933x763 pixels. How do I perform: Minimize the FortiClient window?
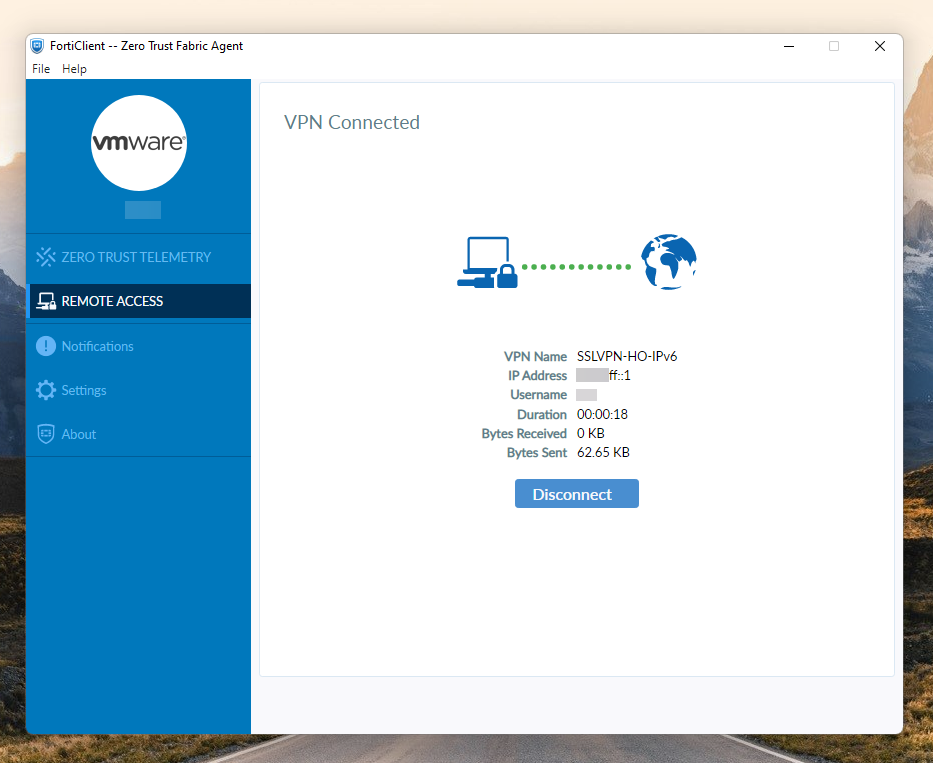point(789,46)
